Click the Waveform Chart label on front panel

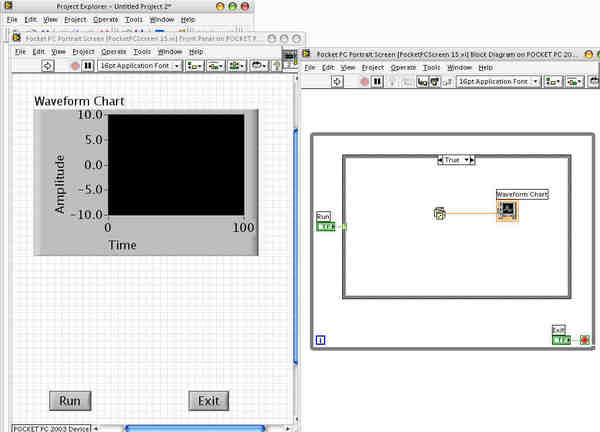click(x=79, y=101)
